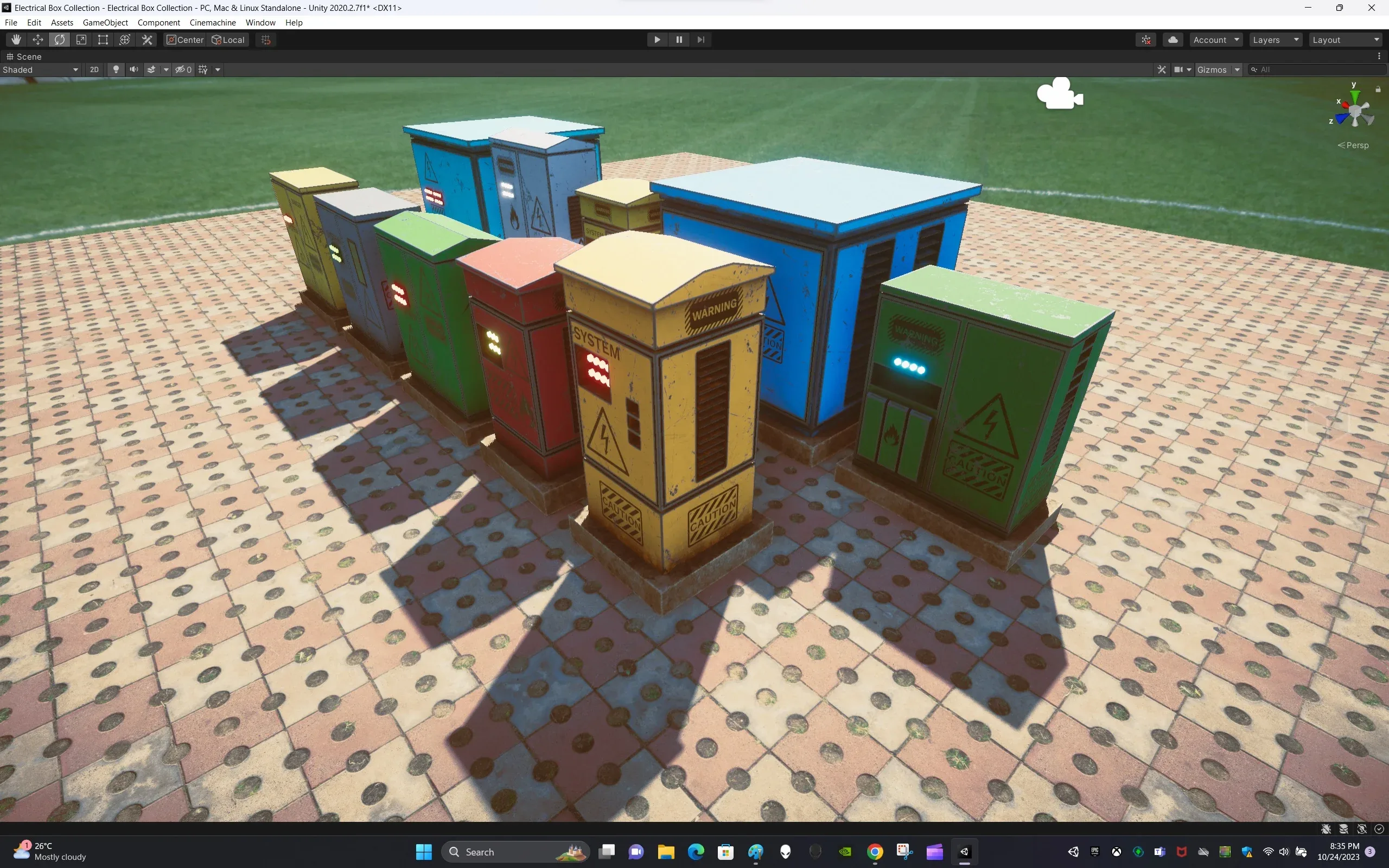The image size is (1389, 868).
Task: Toggle the Local handle rotation
Action: point(228,40)
